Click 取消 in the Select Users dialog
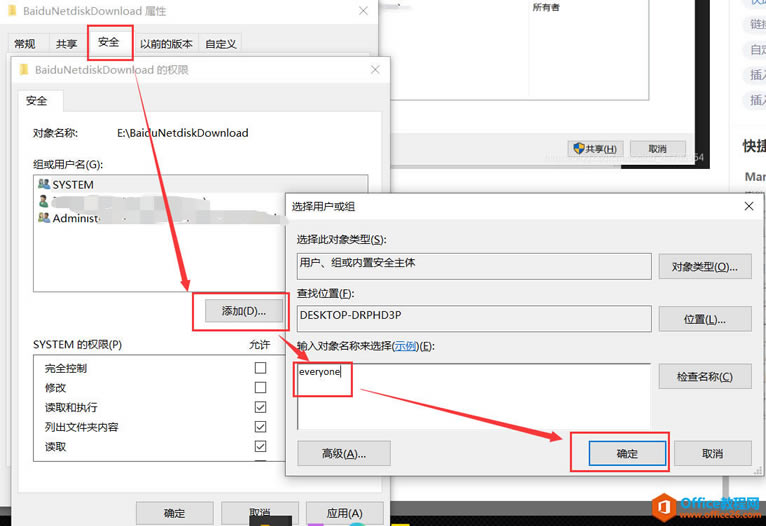Viewport: 766px width, 526px height. click(x=712, y=454)
